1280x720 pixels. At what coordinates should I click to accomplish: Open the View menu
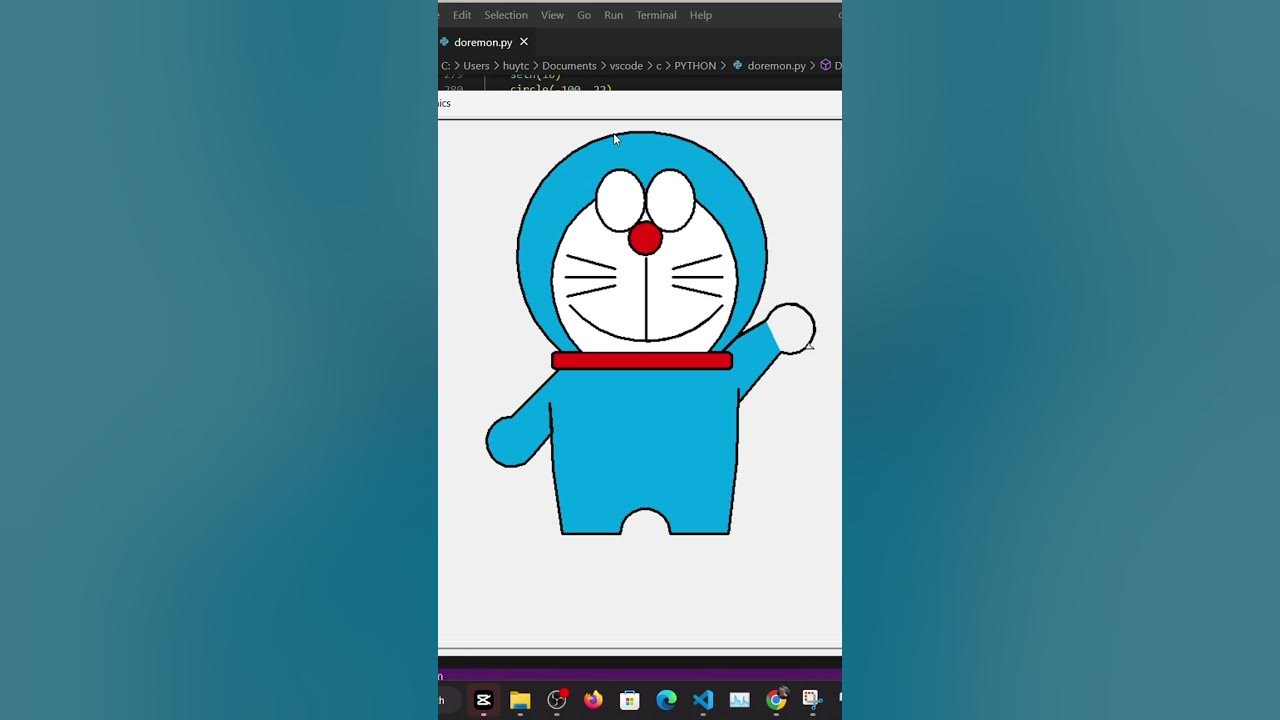pos(553,15)
